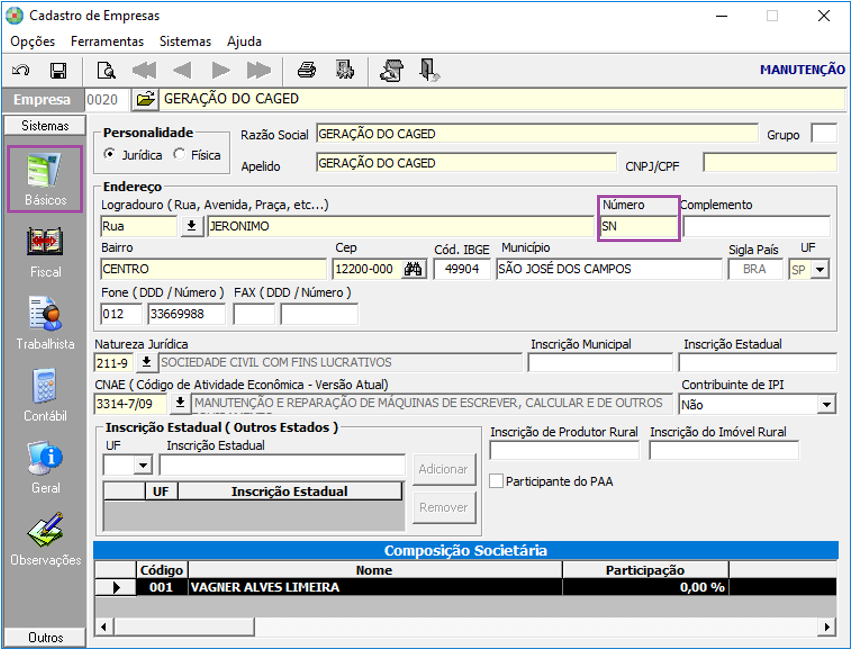Open the Trabalhista sidebar section
The image size is (851, 651).
(45, 324)
